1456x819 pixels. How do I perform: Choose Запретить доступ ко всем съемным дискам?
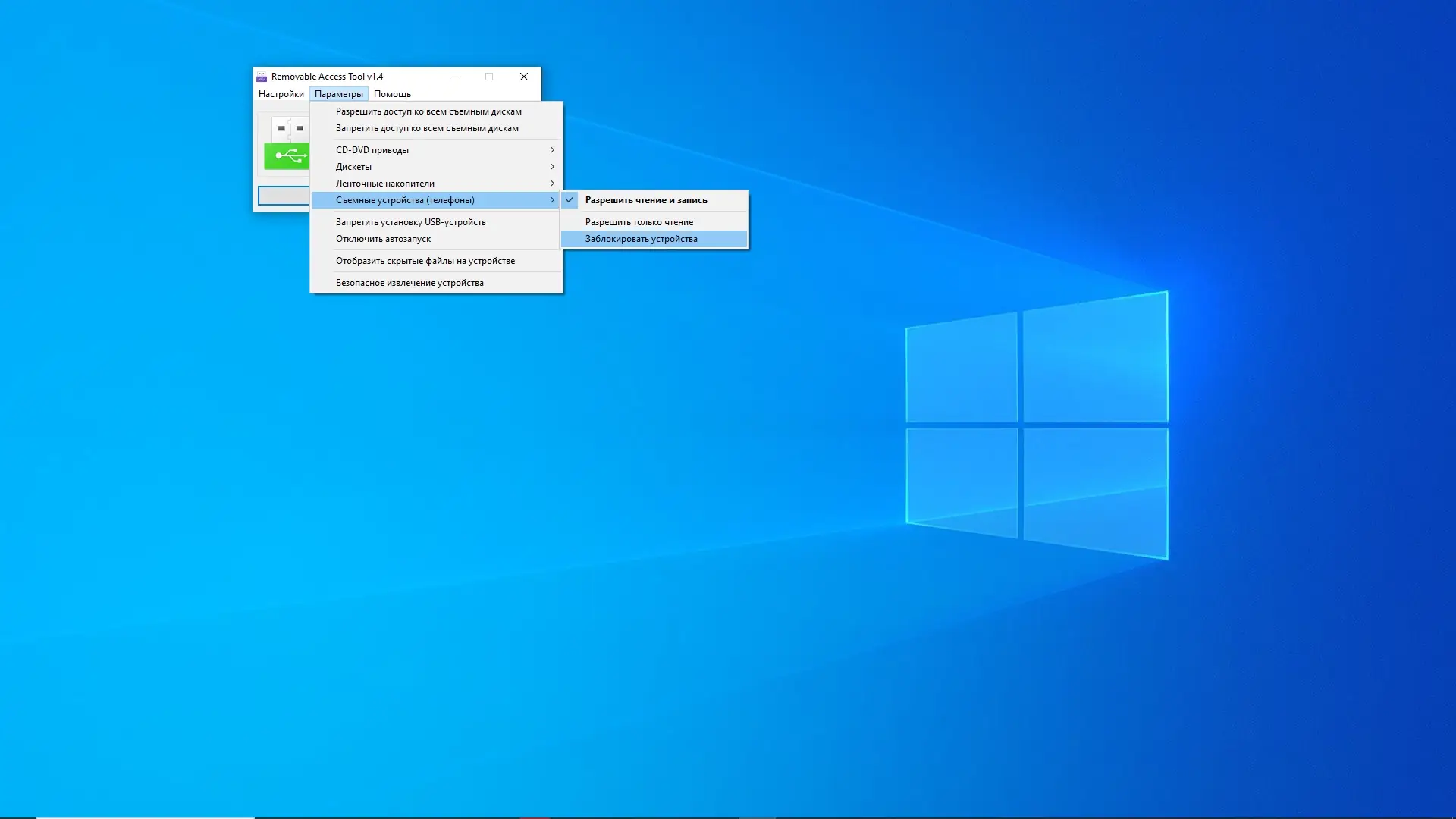pyautogui.click(x=427, y=128)
